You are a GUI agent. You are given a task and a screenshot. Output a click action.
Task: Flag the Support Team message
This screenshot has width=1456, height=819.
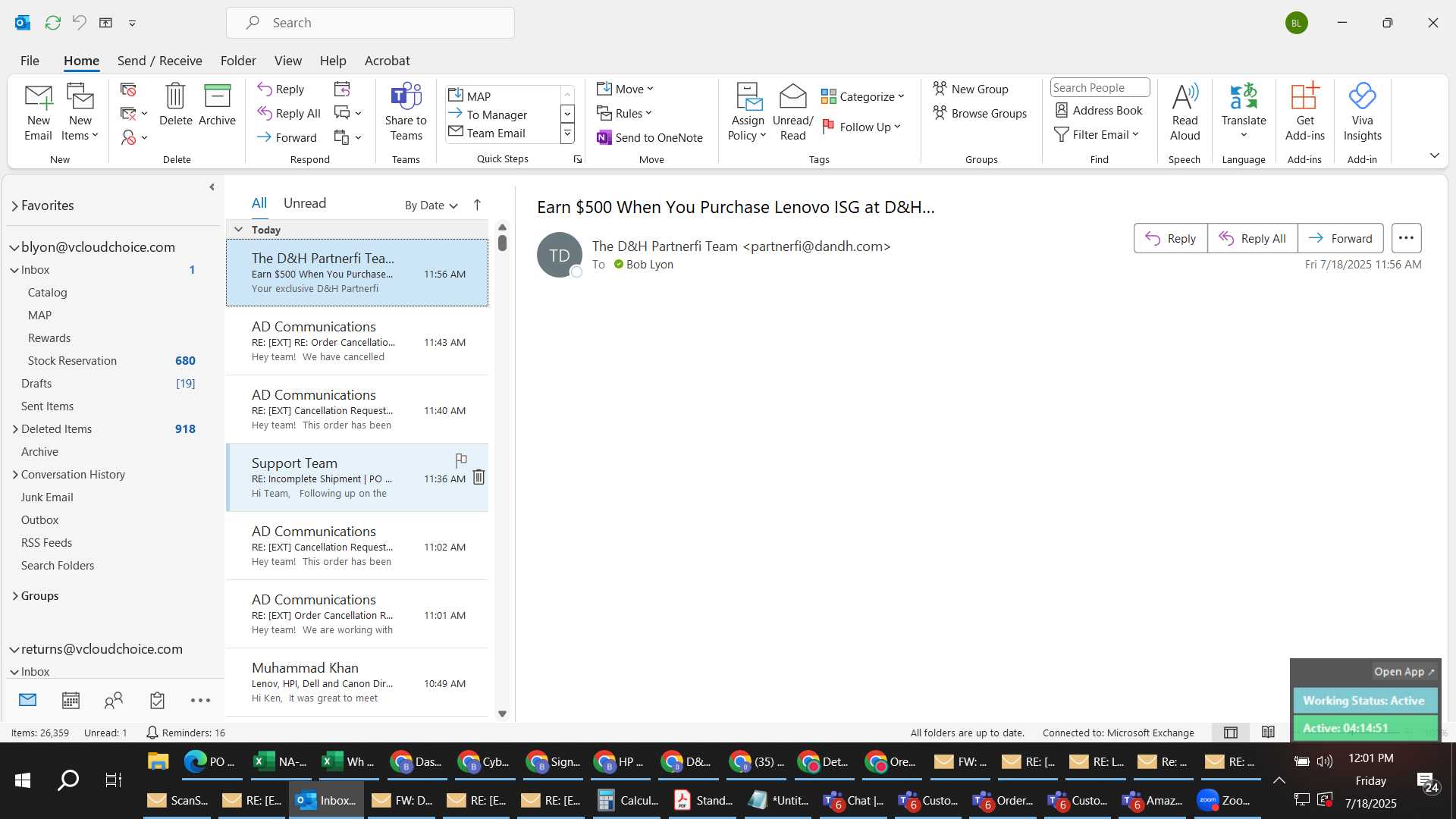(x=460, y=460)
